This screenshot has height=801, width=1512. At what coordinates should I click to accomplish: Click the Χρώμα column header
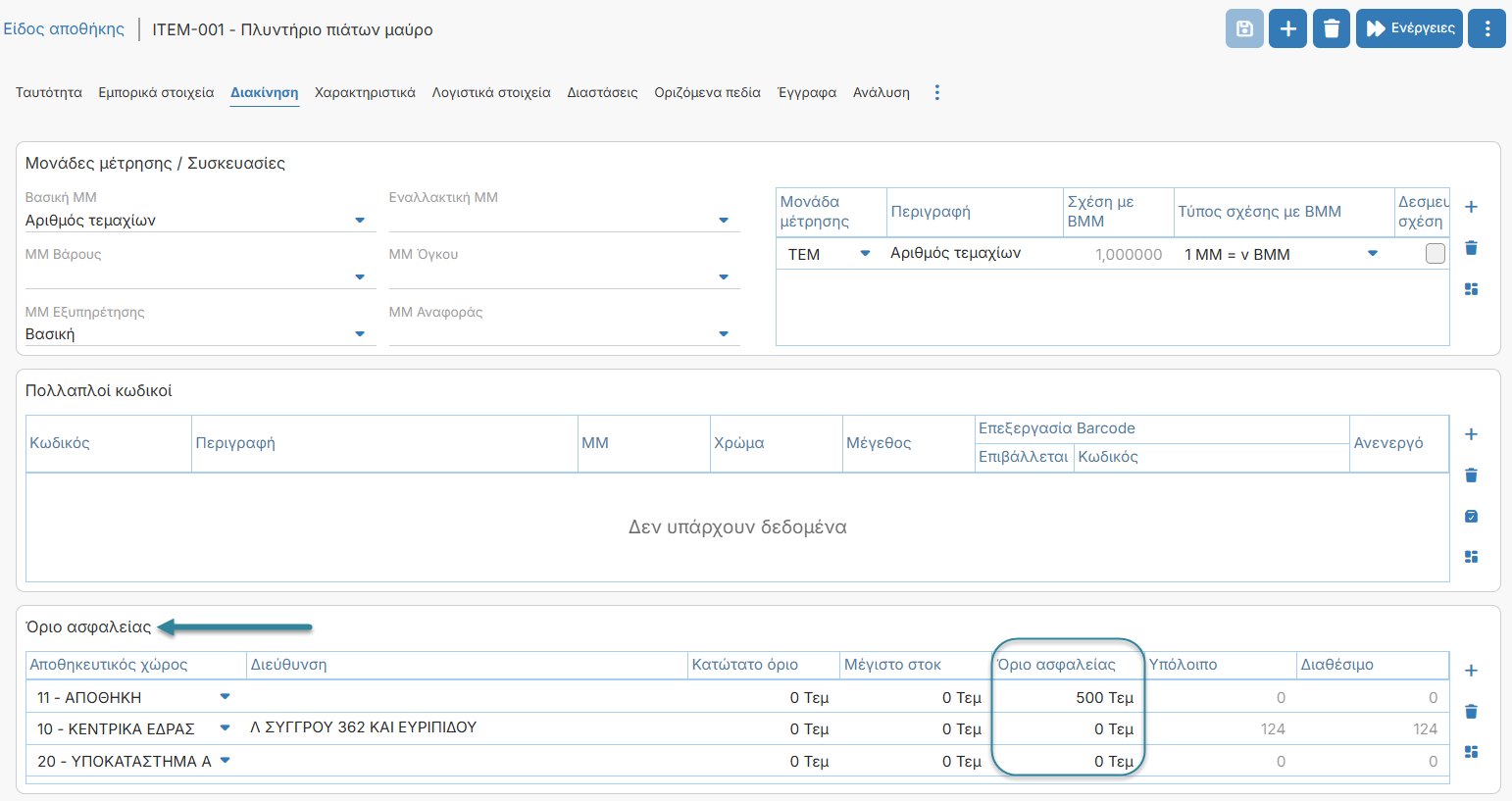pyautogui.click(x=776, y=443)
